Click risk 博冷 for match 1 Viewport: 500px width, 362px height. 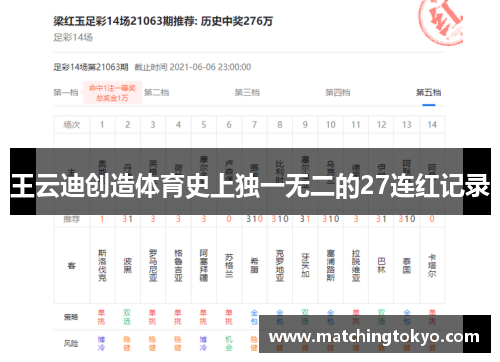(x=101, y=343)
